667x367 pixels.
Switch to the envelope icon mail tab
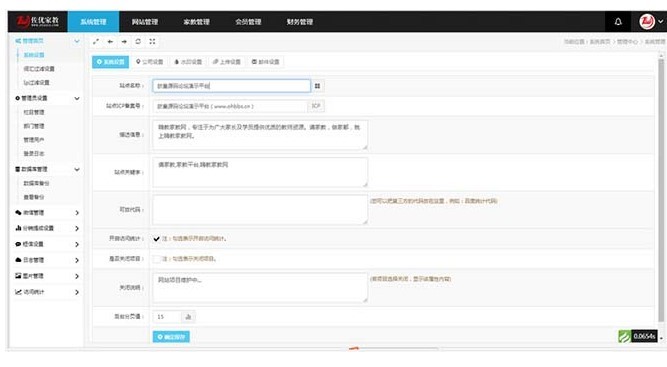pos(265,62)
